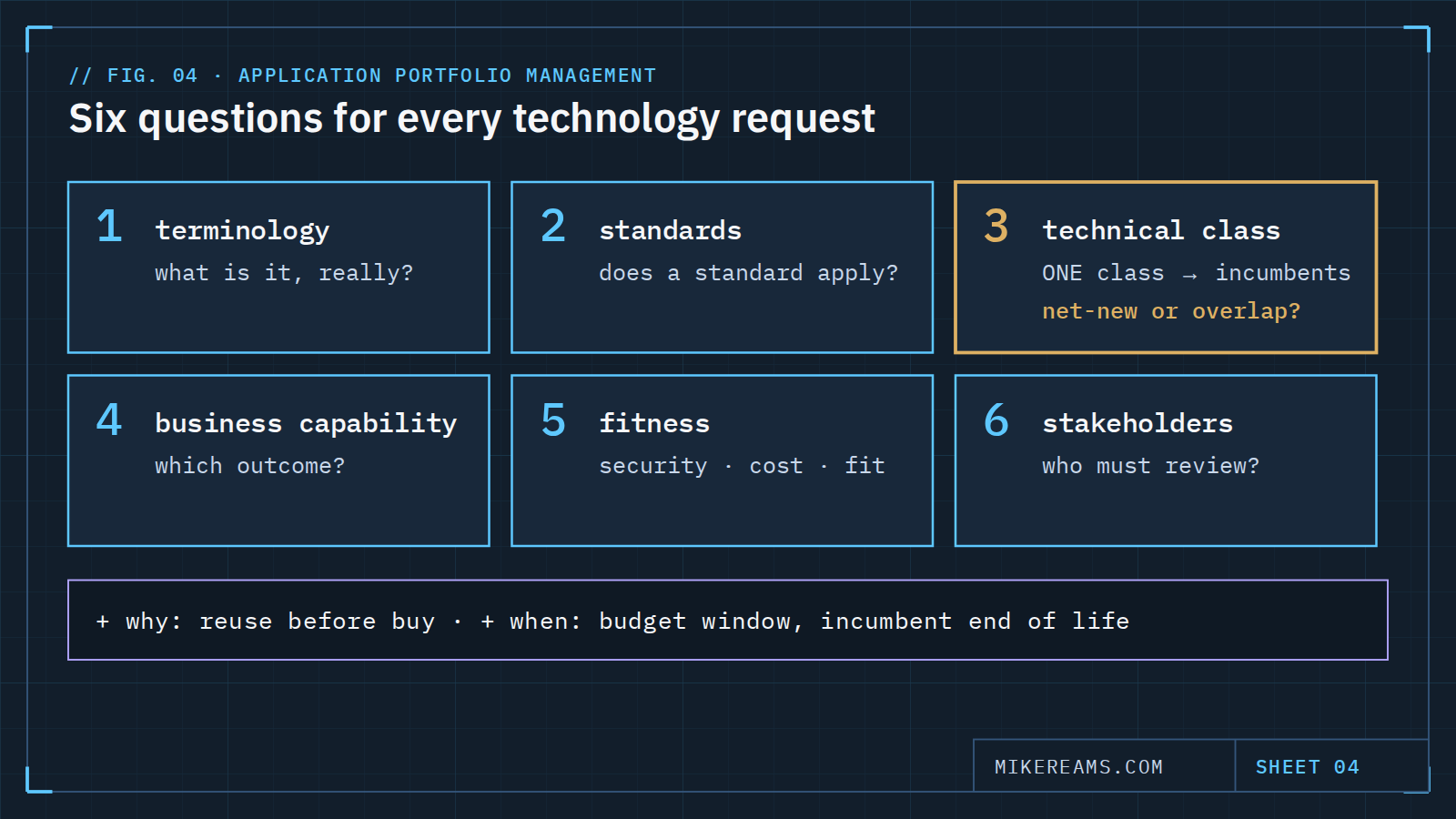Screen dimensions: 1456x819
Task: Select the number 5 on the fitness card
Action: 553,420
